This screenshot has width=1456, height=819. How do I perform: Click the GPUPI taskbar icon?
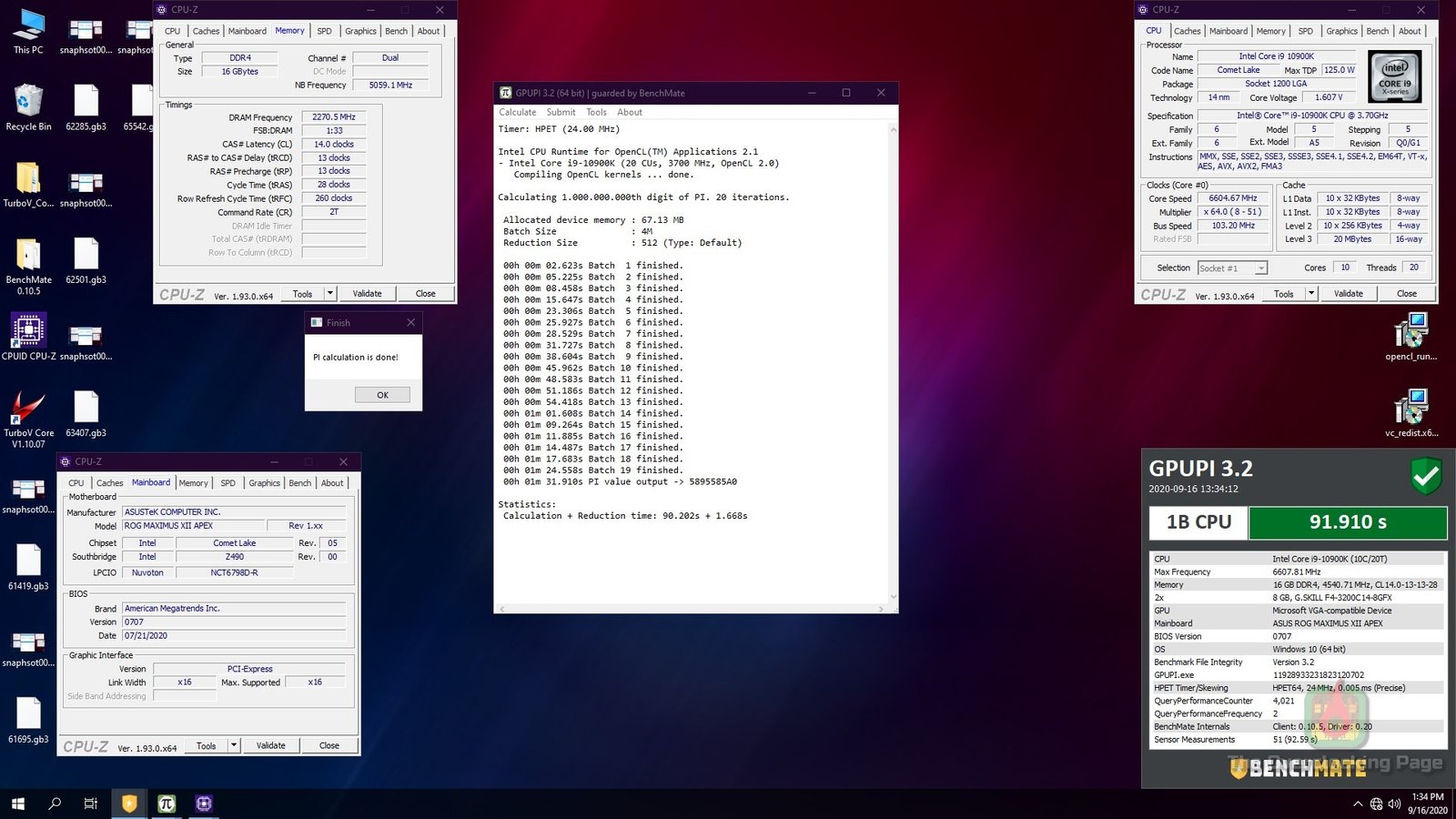167,804
